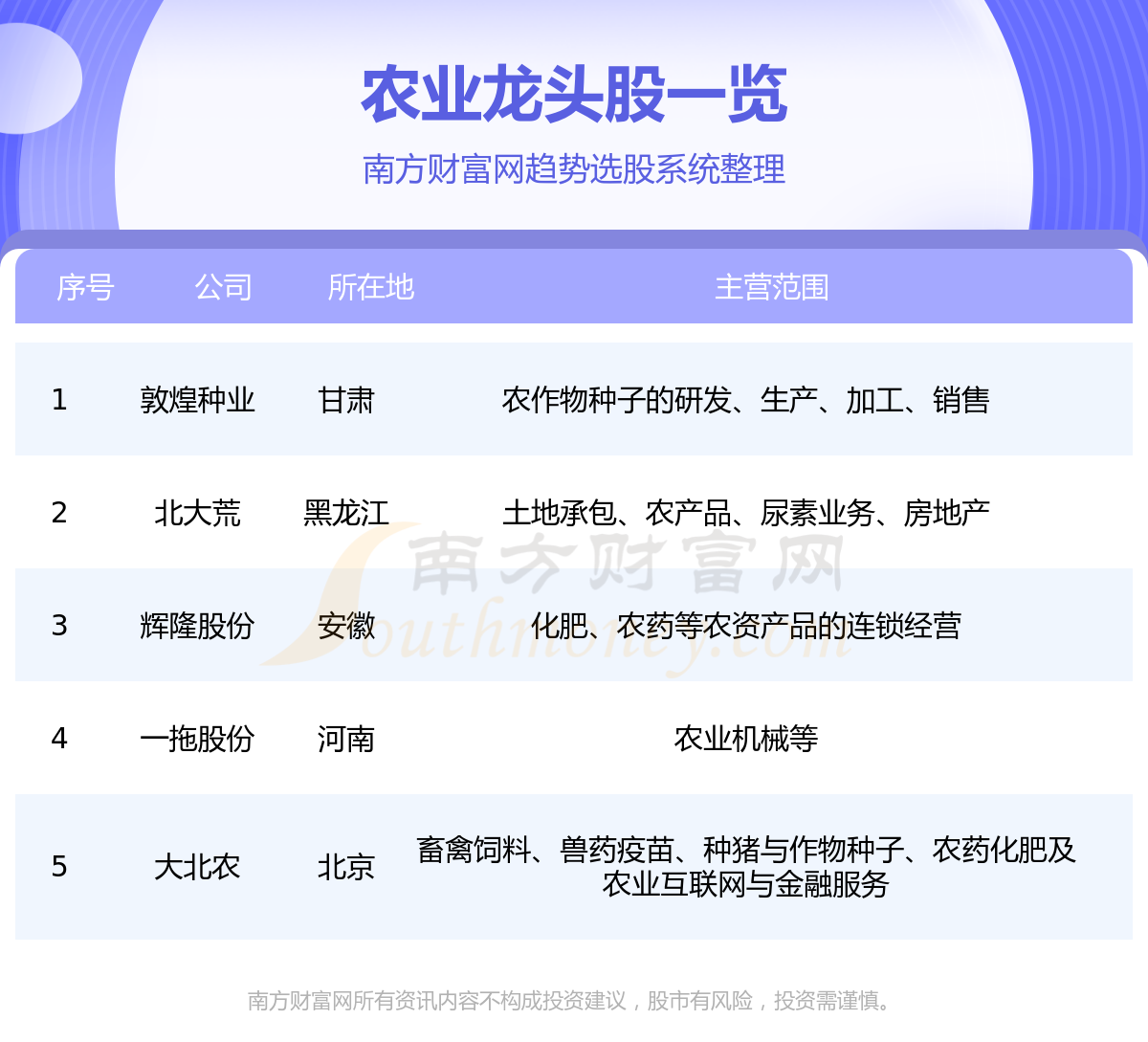Image resolution: width=1148 pixels, height=1042 pixels.
Task: Click company name 大北农
Action: tap(197, 867)
